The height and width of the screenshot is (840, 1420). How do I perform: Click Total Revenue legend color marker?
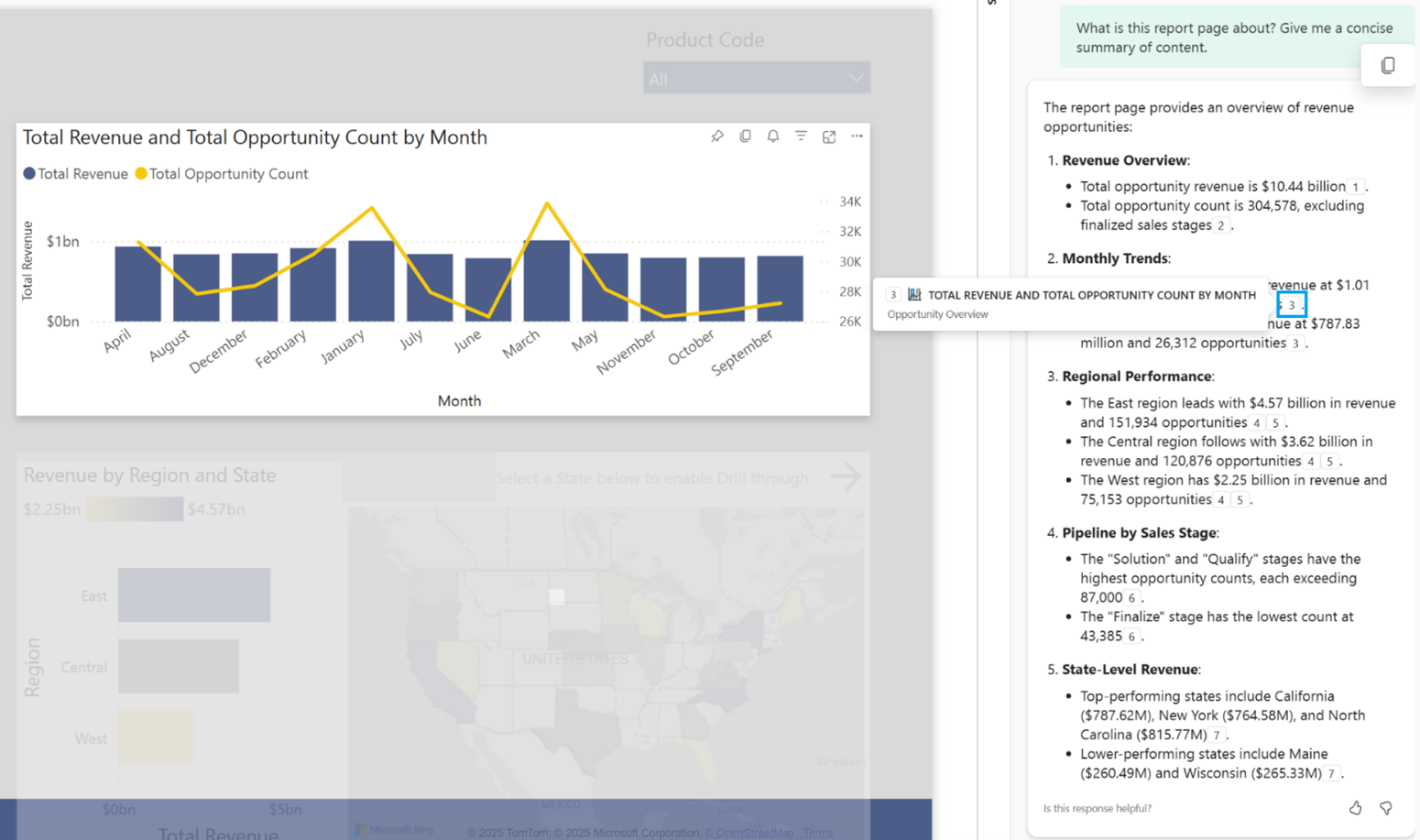pyautogui.click(x=29, y=174)
